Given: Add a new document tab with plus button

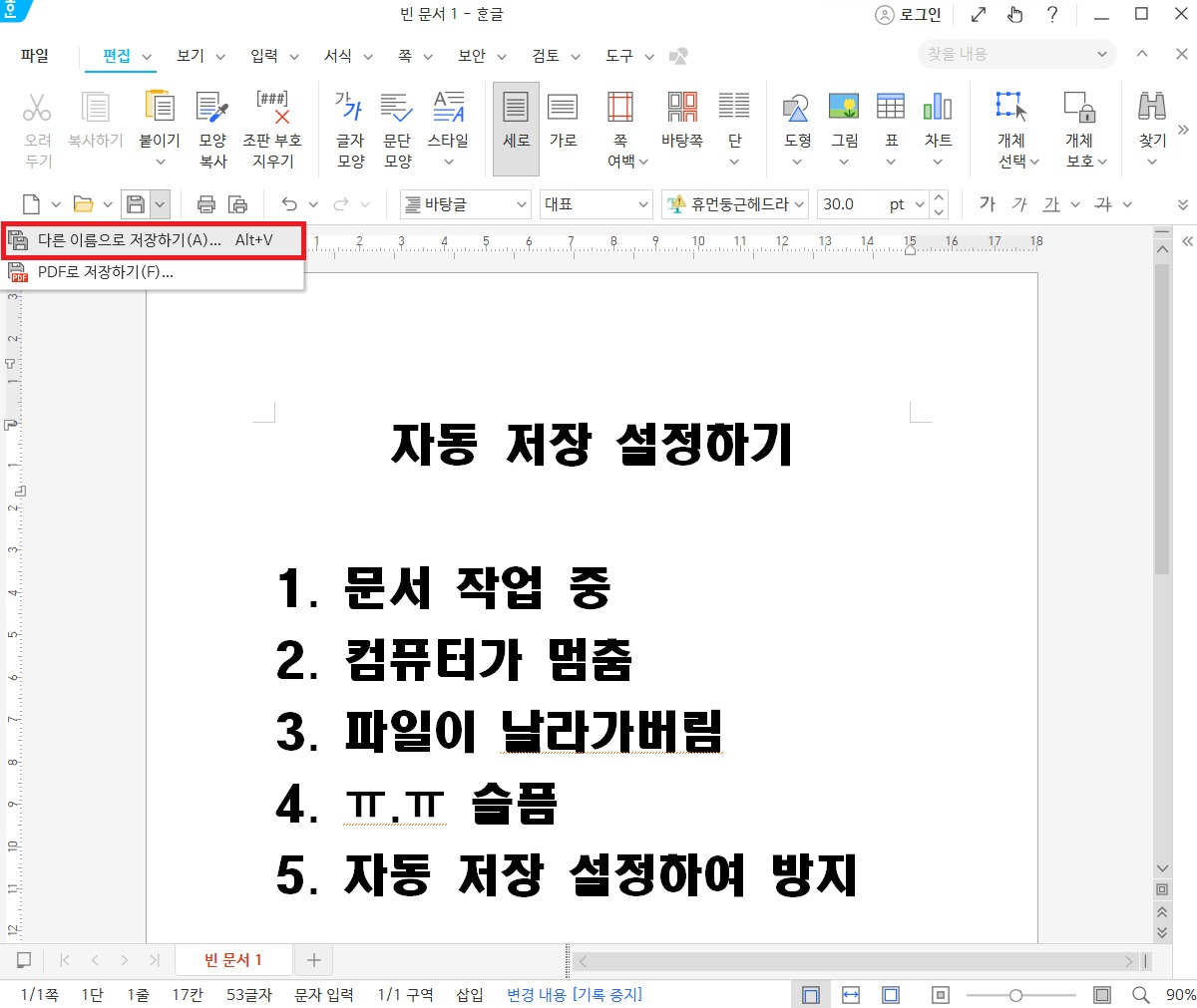Looking at the screenshot, I should click(314, 960).
